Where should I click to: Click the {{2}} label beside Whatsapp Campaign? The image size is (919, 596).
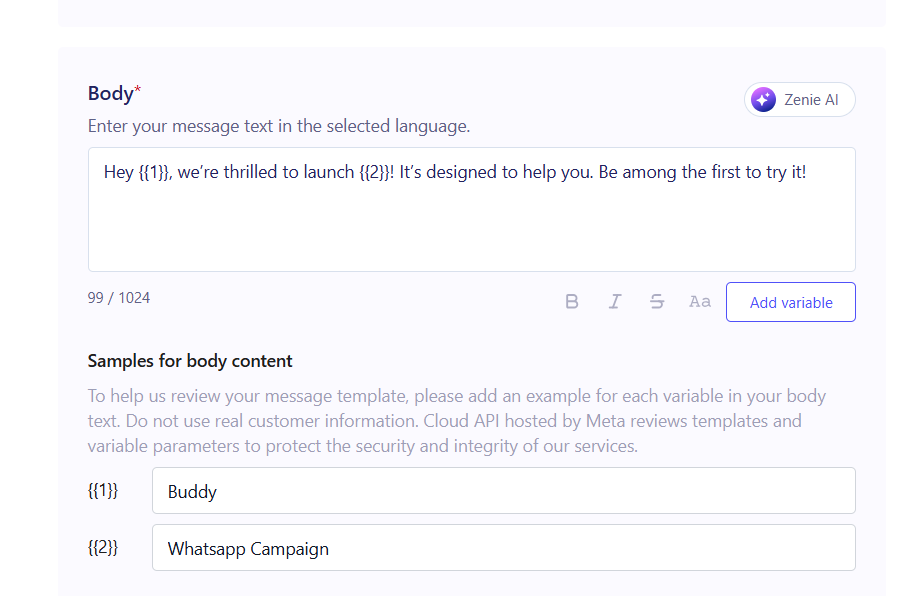coord(103,548)
